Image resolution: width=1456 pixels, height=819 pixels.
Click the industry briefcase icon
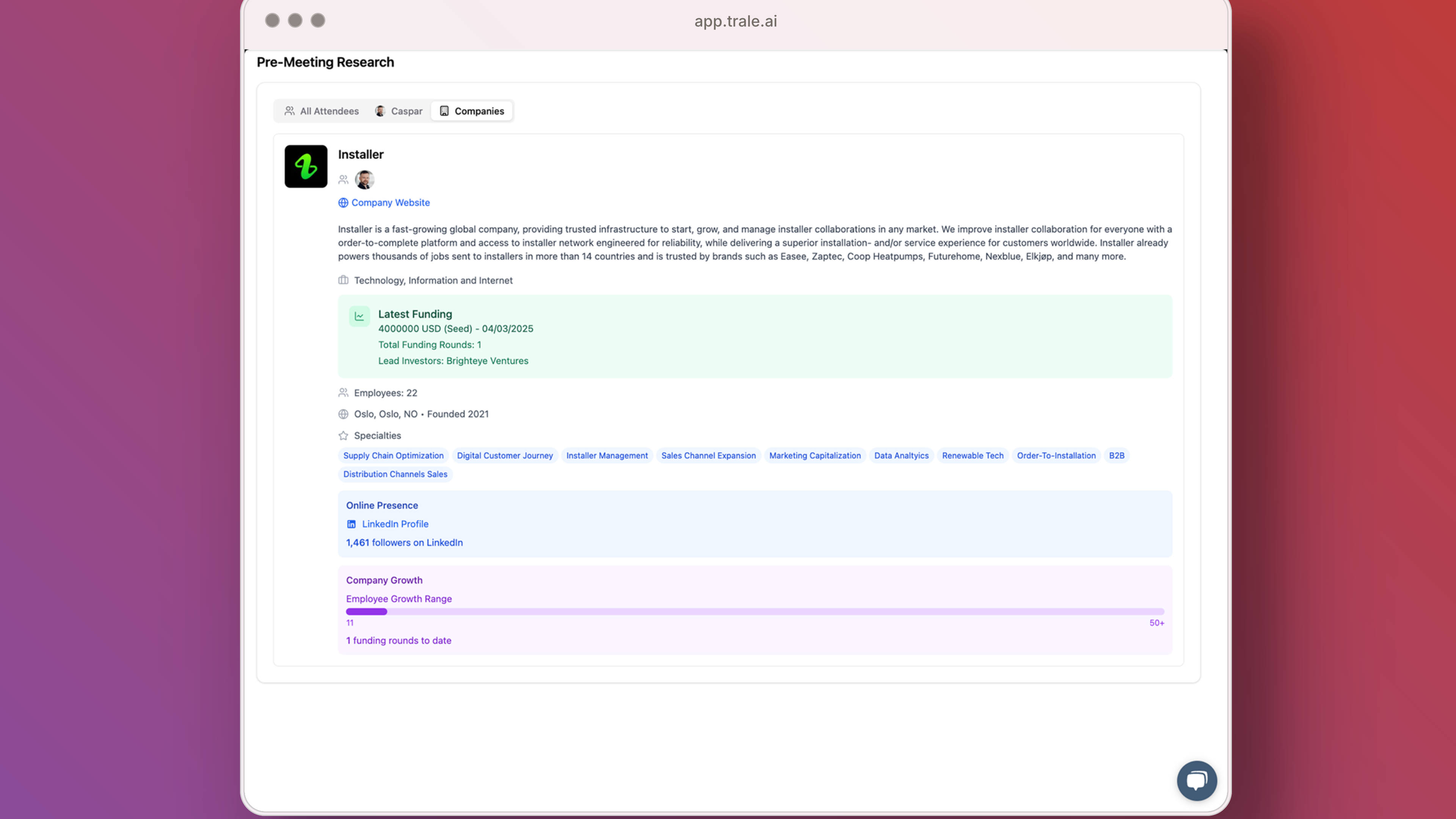click(x=343, y=280)
